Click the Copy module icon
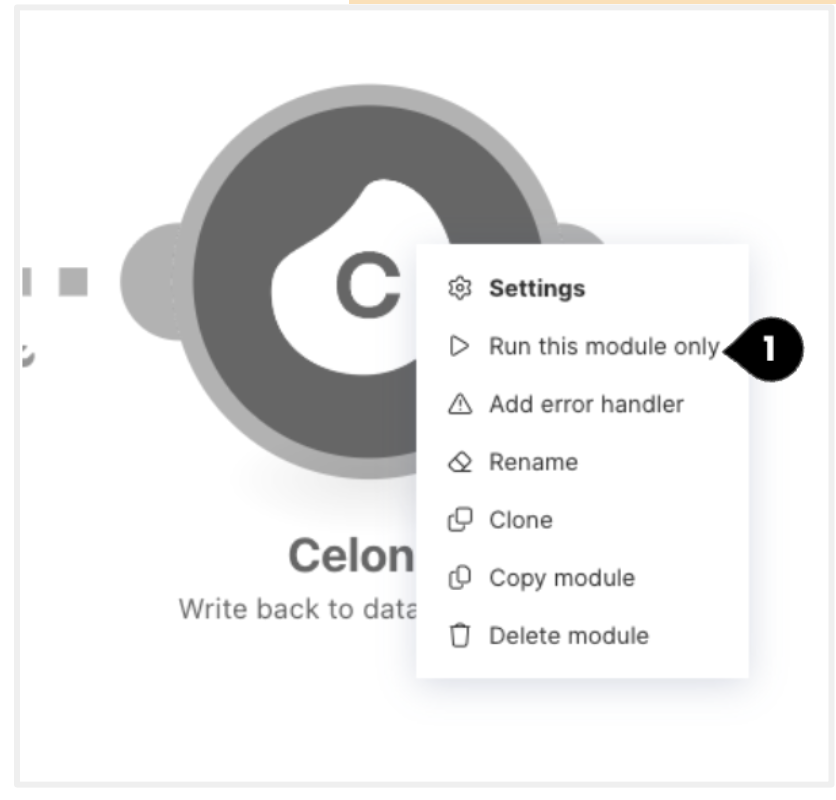836x800 pixels. (459, 578)
